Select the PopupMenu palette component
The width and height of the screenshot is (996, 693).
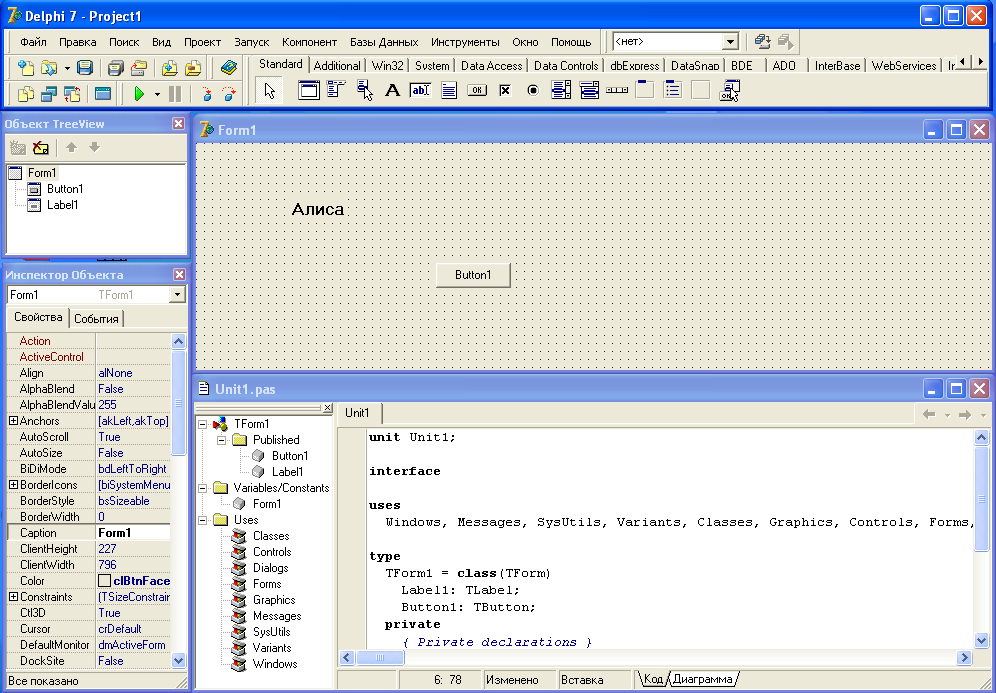365,91
